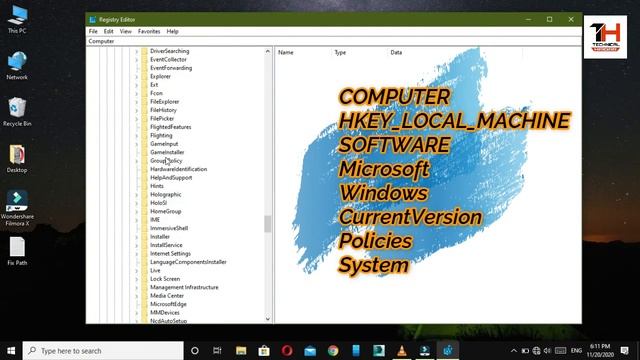This screenshot has height=360, width=640.
Task: Expand the Lock Screen key
Action: 137,279
